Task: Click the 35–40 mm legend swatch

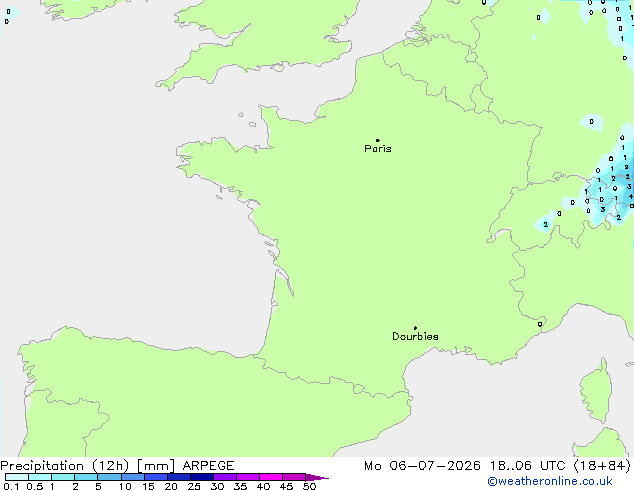Action: (248, 477)
